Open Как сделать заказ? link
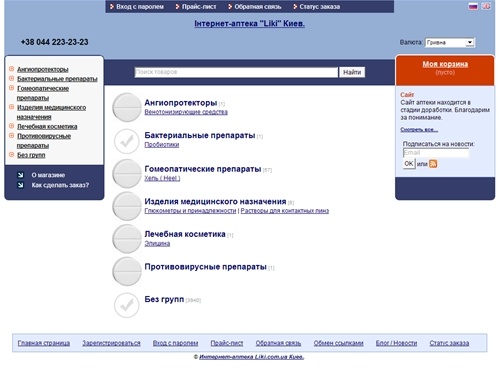The height and width of the screenshot is (375, 500). [x=60, y=185]
